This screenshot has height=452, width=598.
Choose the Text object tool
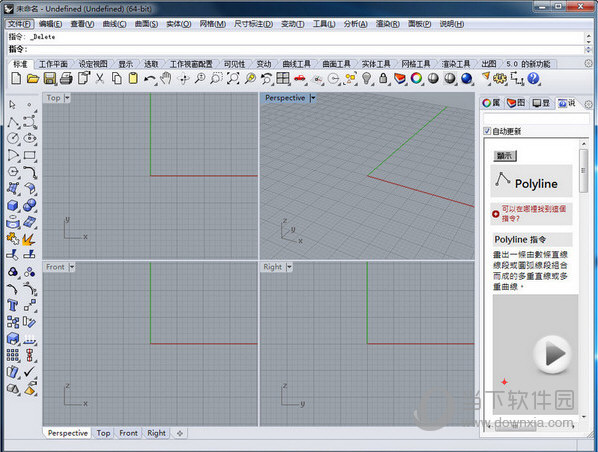[x=13, y=305]
